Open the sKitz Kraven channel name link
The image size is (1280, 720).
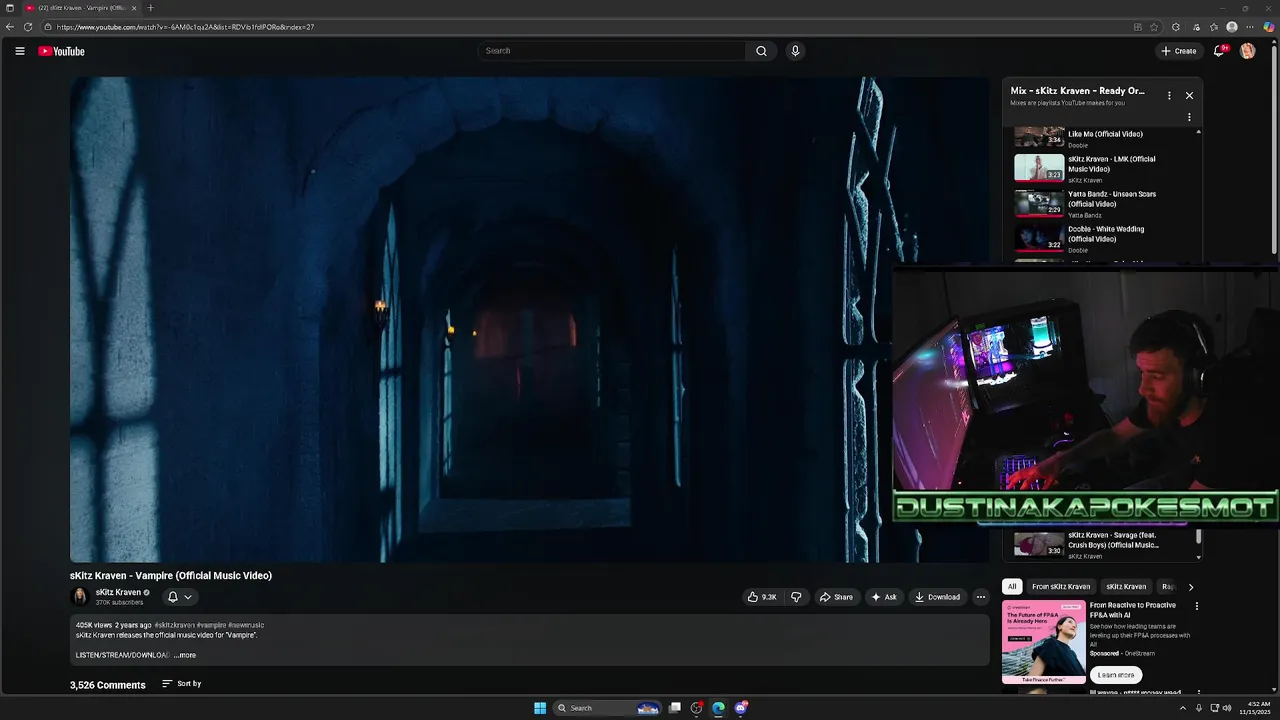118,592
